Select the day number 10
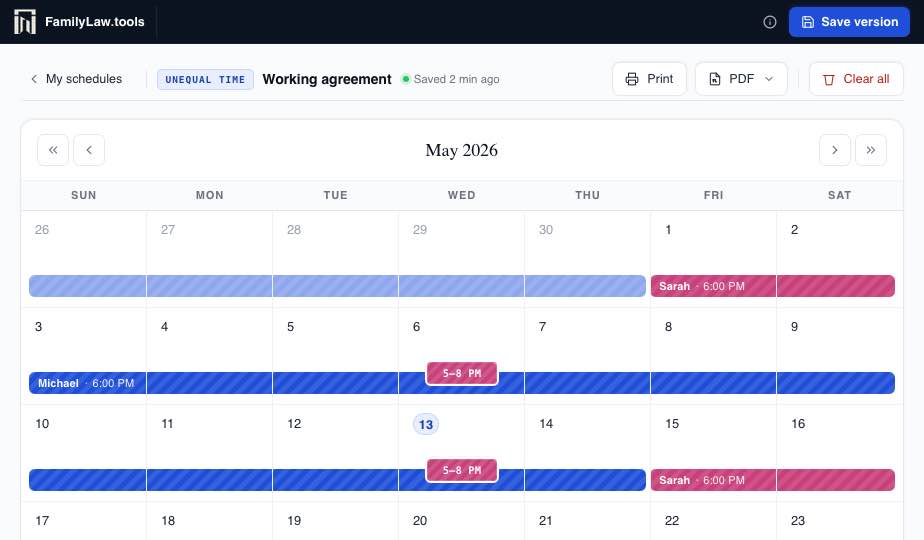 click(42, 424)
